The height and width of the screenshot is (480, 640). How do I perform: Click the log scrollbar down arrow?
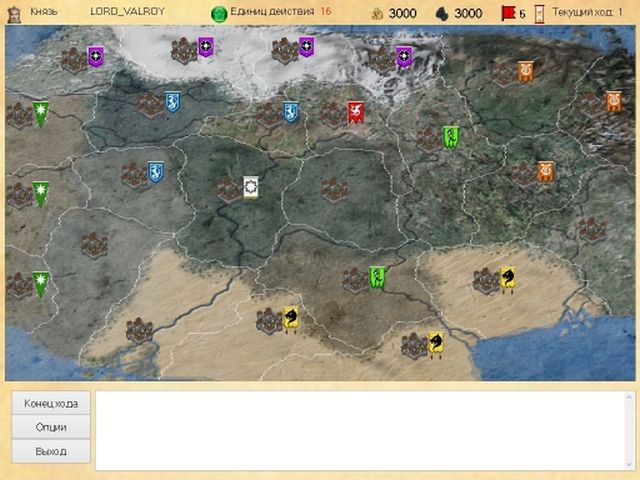click(629, 465)
